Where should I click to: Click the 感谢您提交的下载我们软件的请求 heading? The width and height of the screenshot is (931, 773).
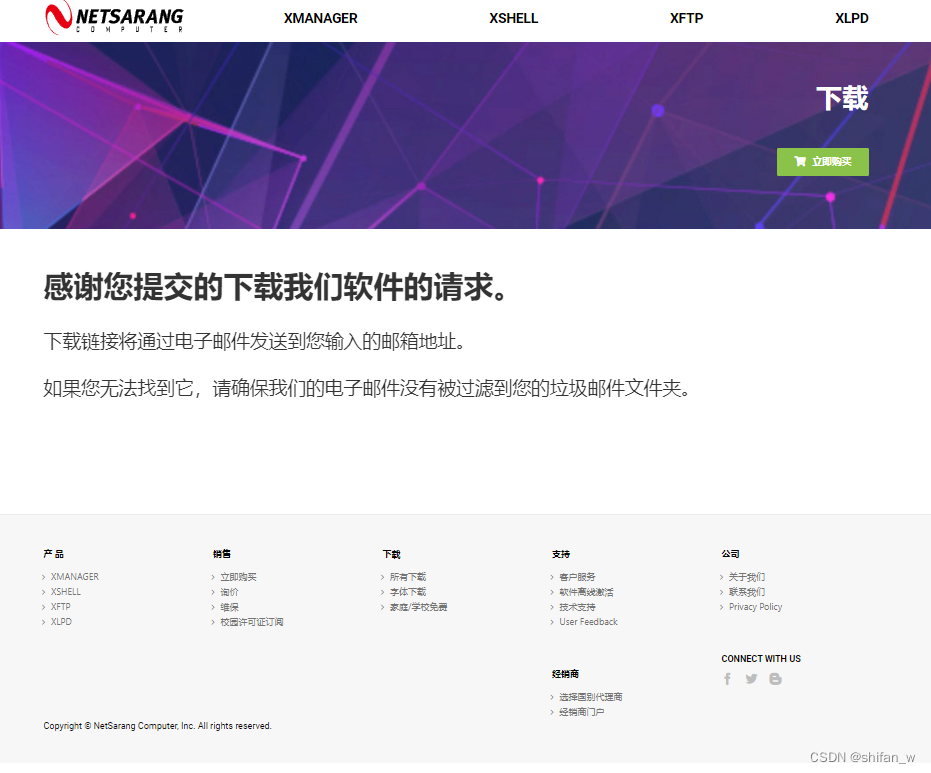click(275, 287)
